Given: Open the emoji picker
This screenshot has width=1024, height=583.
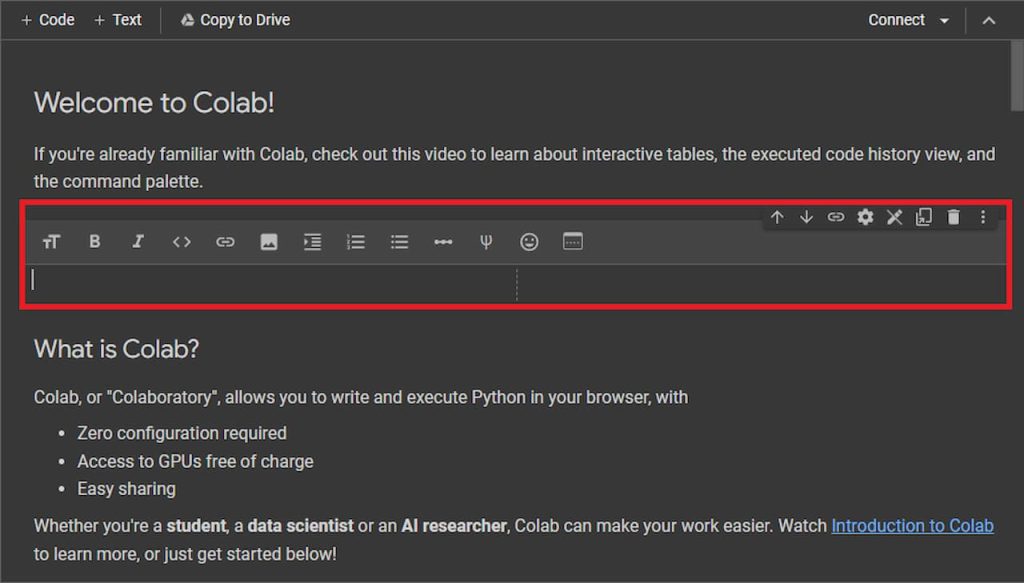Looking at the screenshot, I should pos(530,242).
